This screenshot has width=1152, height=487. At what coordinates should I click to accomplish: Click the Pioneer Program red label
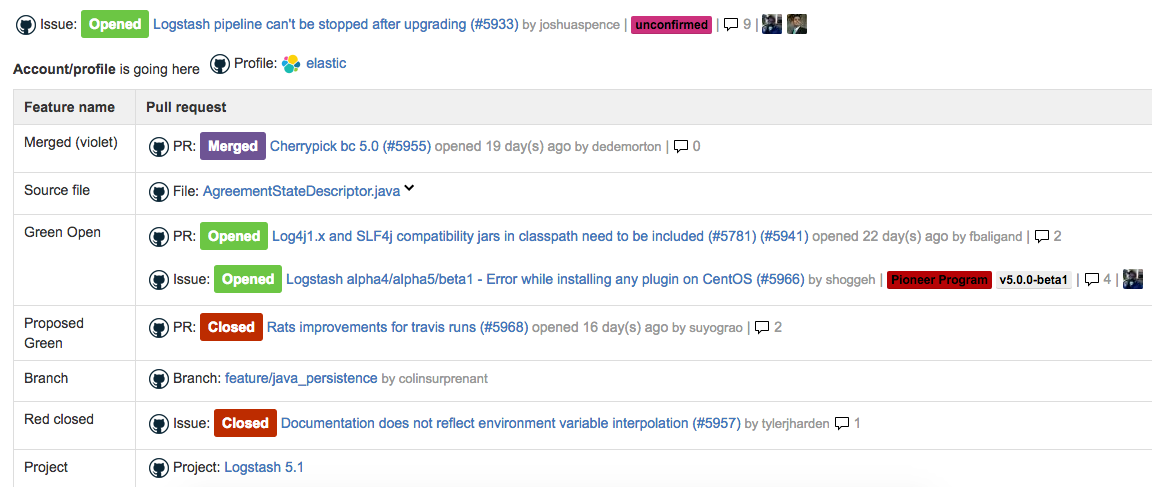tap(940, 280)
